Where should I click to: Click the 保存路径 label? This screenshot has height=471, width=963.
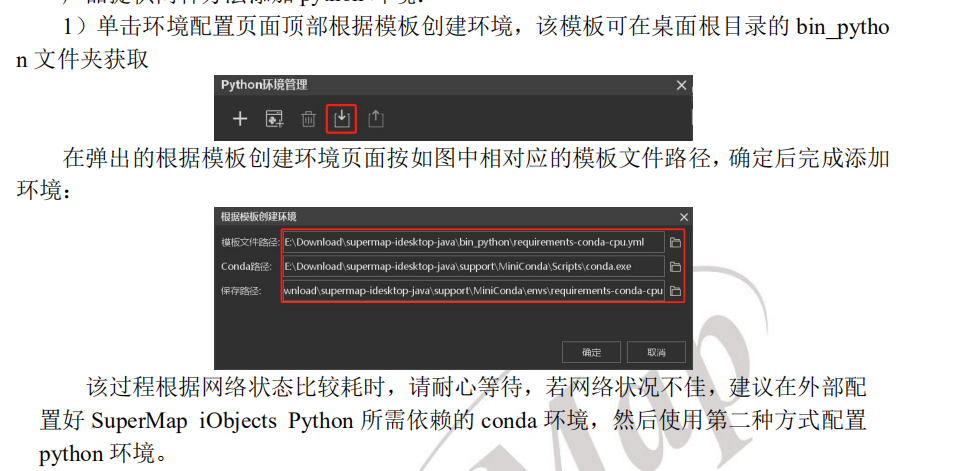(241, 290)
